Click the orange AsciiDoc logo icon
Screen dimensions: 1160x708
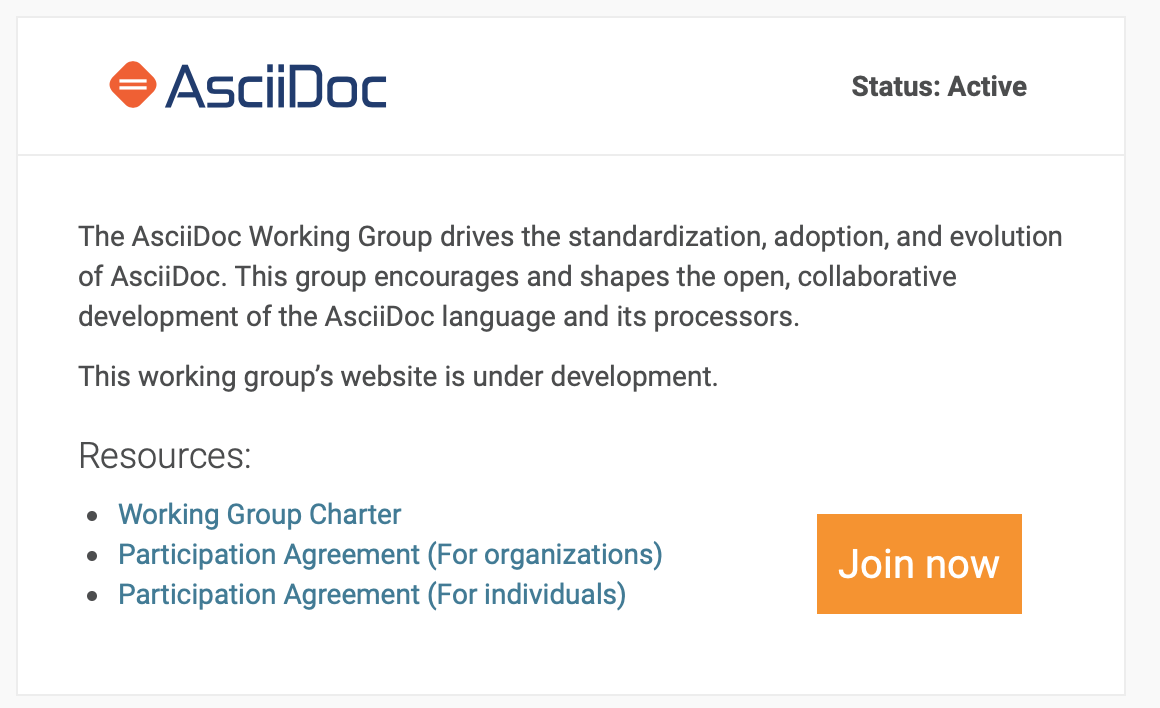click(133, 85)
